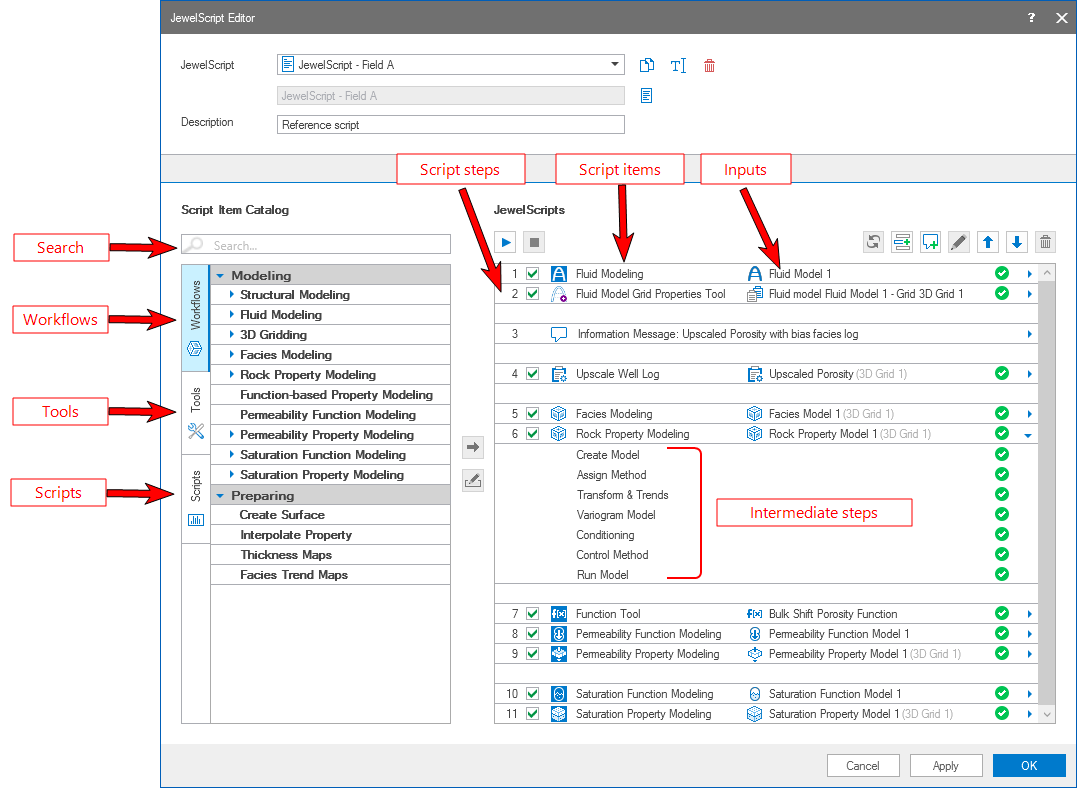Click the Apply button
The image size is (1077, 788).
click(x=946, y=766)
